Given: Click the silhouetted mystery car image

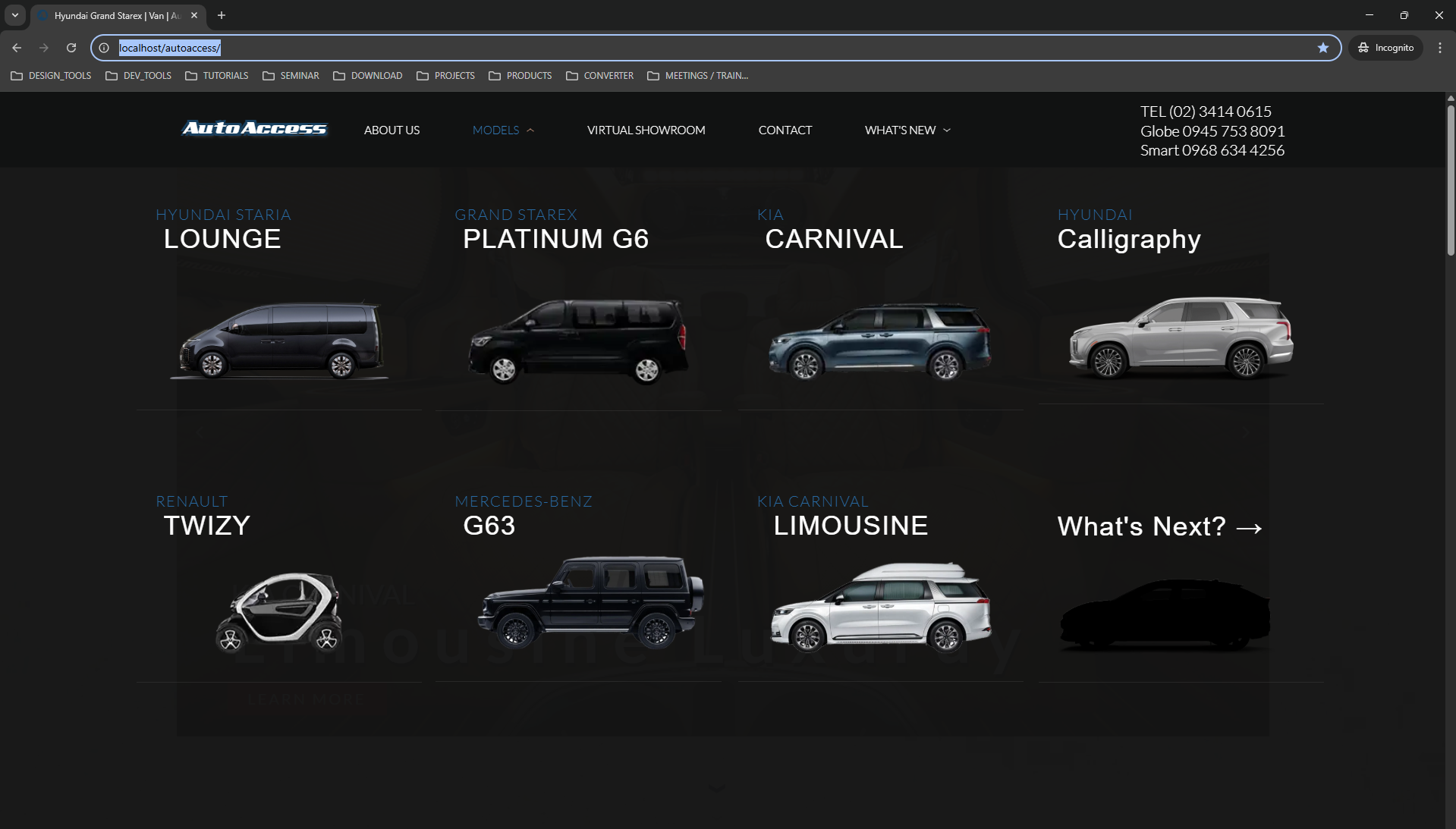Looking at the screenshot, I should click(1165, 615).
